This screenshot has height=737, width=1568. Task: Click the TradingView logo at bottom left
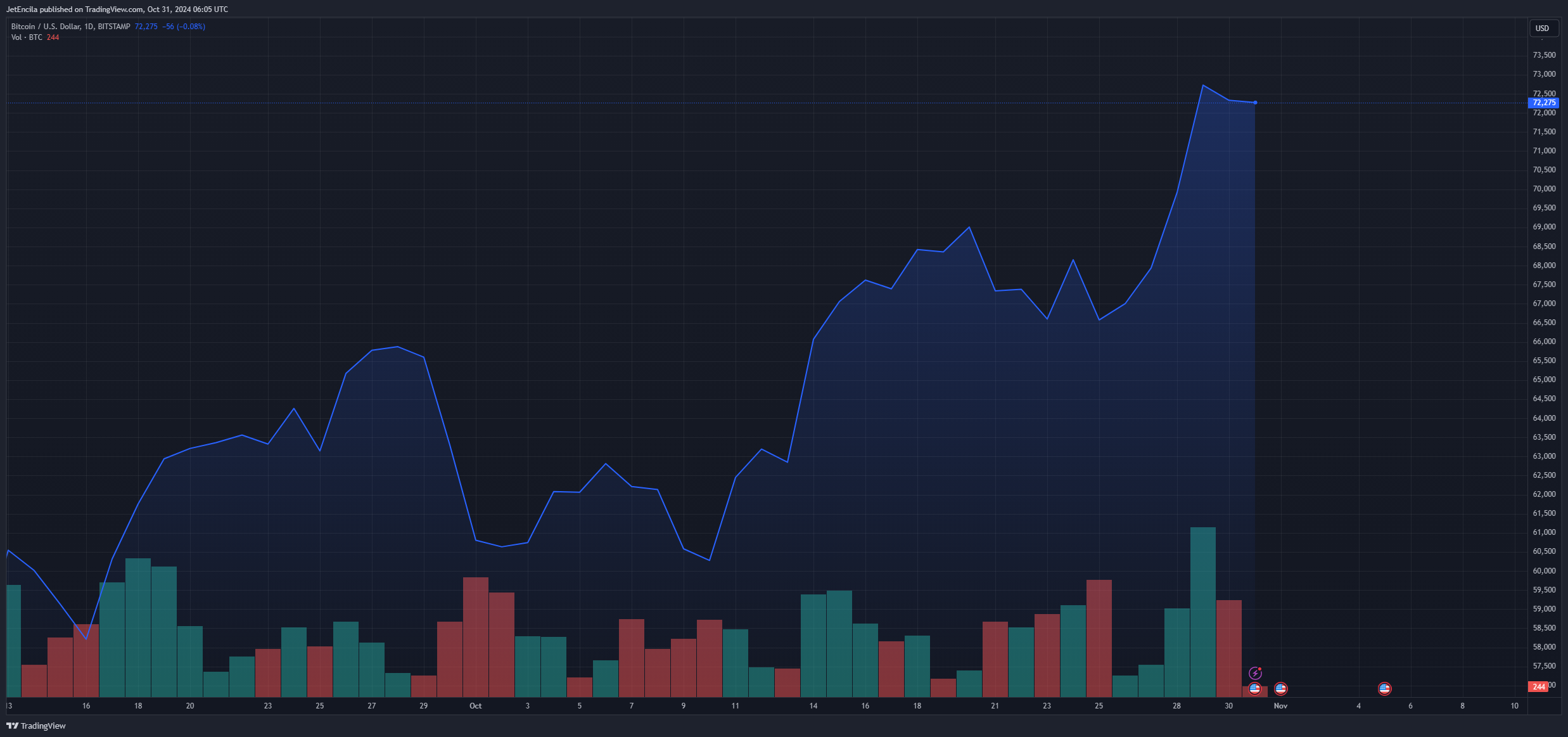(36, 726)
